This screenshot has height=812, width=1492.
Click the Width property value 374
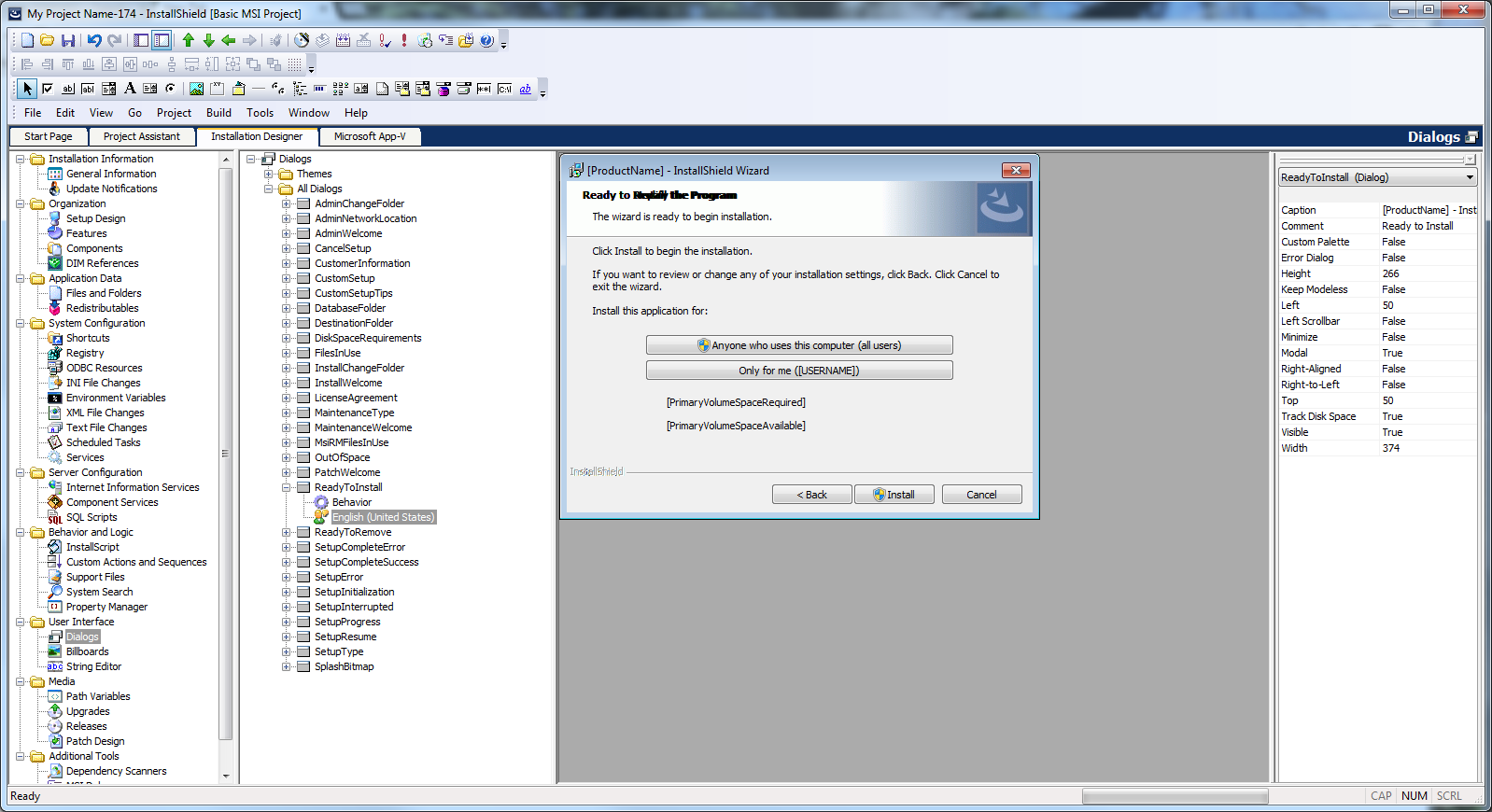tap(1429, 448)
